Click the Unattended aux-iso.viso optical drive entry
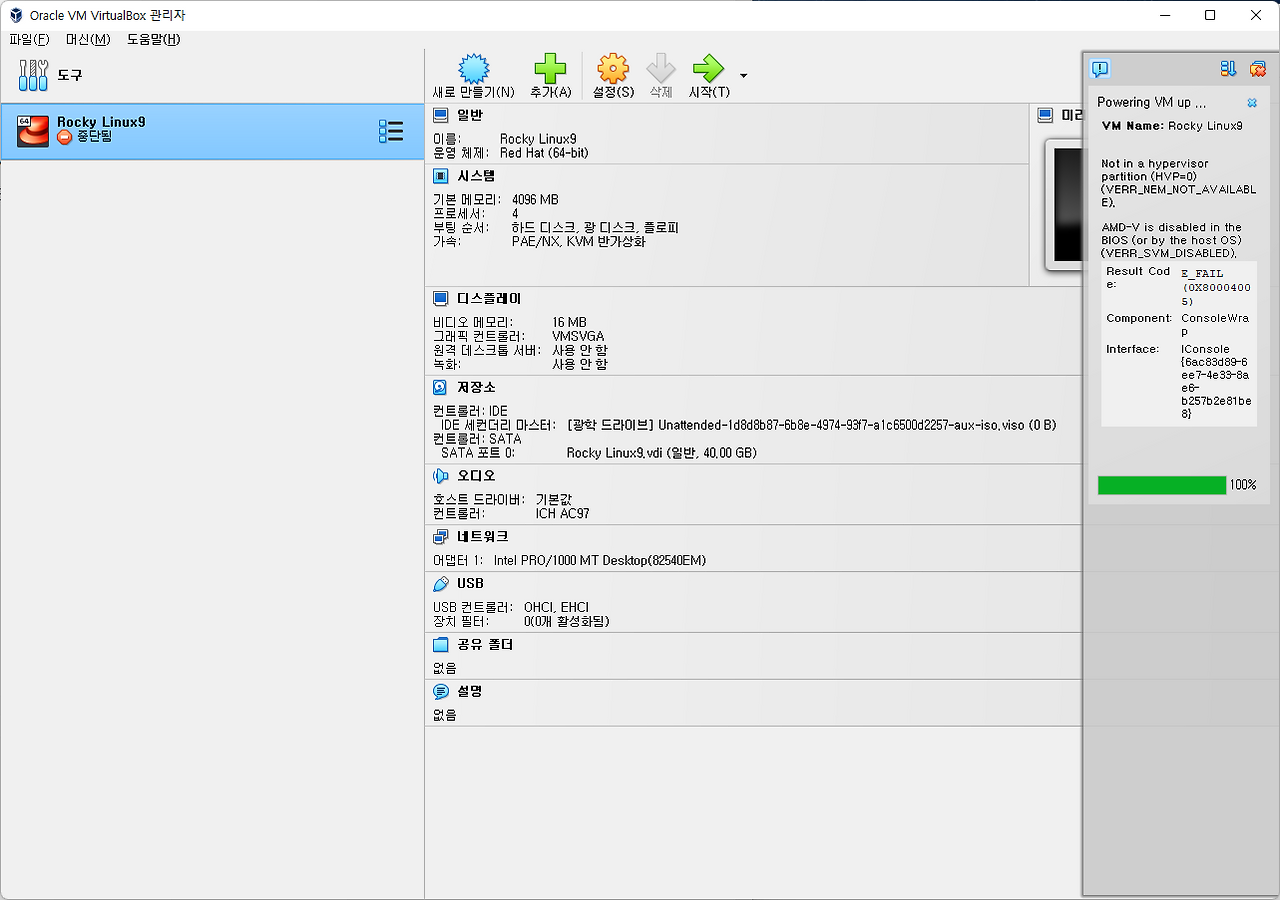The height and width of the screenshot is (900, 1280). [811, 425]
